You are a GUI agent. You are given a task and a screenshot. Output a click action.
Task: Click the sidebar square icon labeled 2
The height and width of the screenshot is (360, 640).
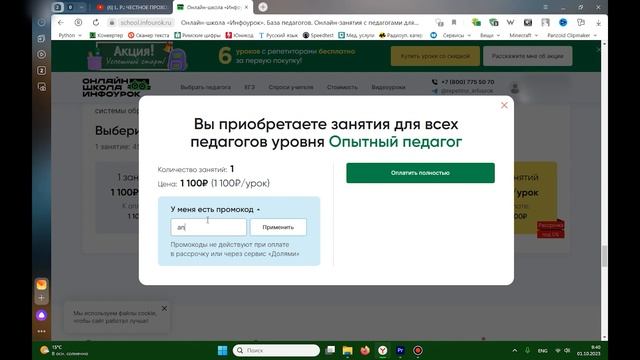tap(42, 71)
